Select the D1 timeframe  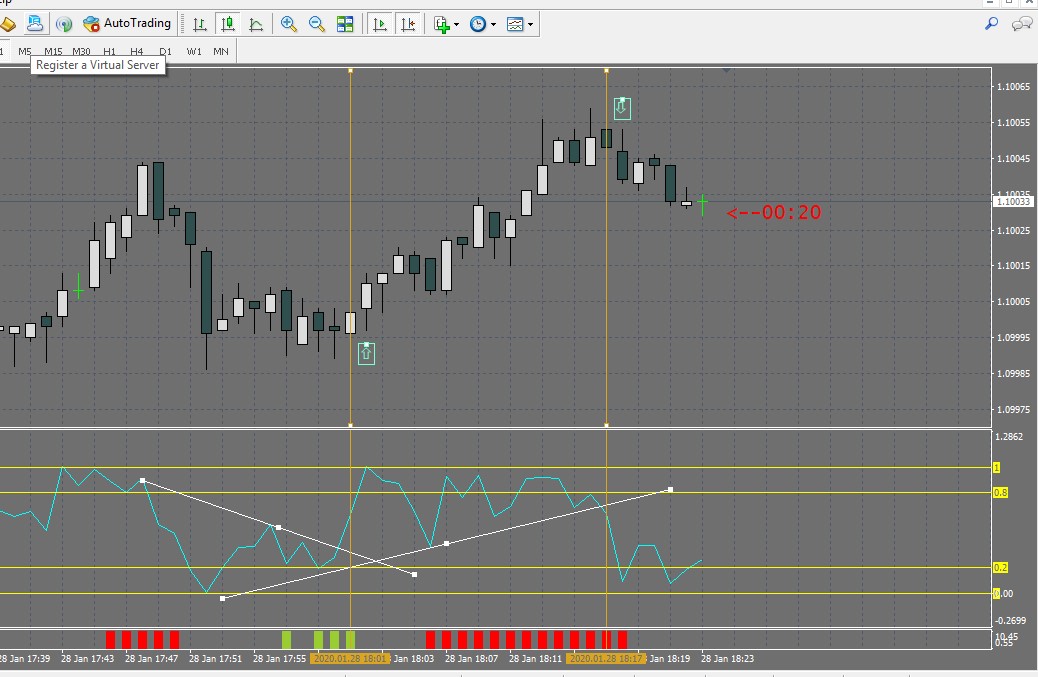[x=165, y=51]
